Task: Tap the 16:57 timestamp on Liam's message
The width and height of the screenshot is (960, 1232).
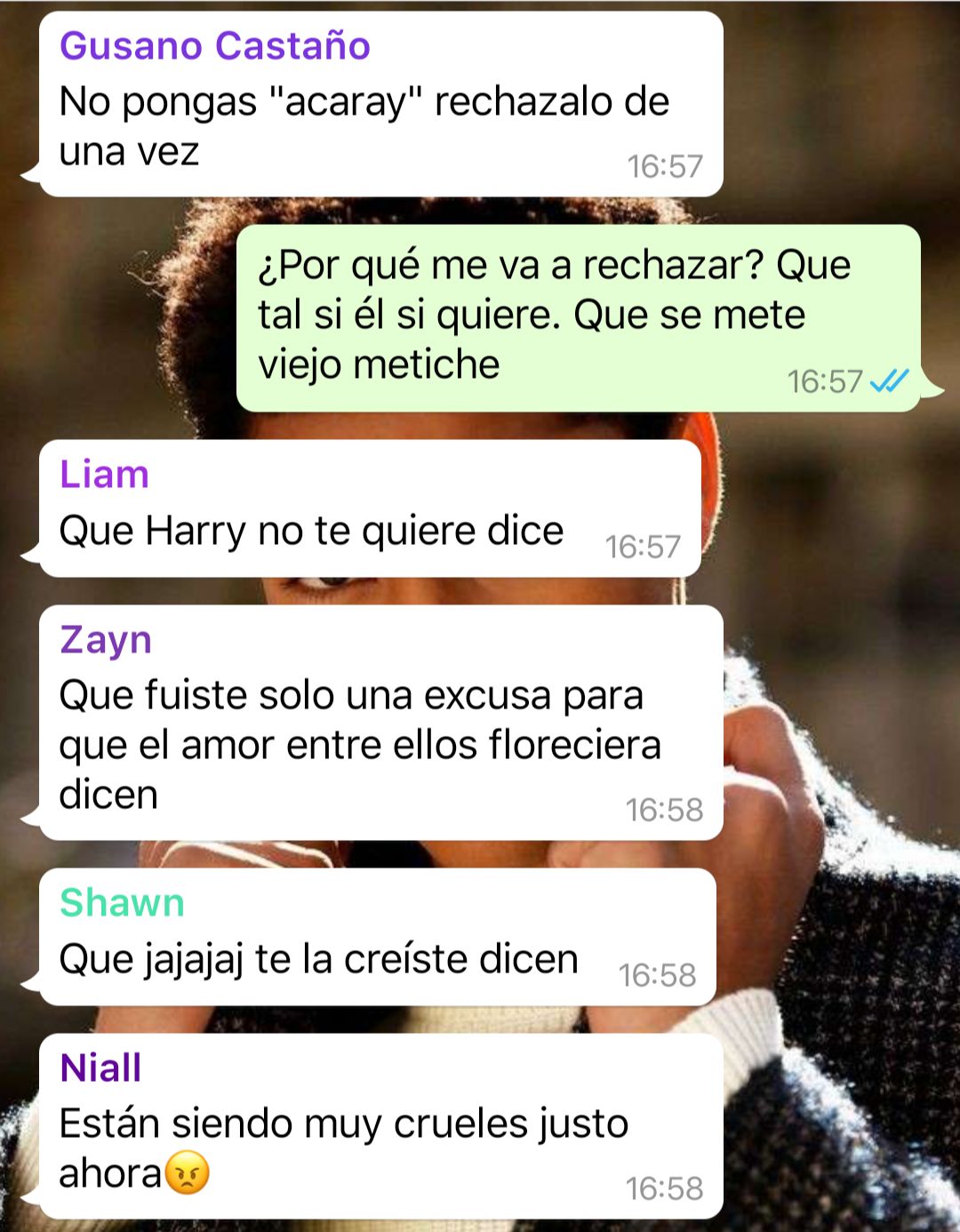Action: [x=643, y=547]
